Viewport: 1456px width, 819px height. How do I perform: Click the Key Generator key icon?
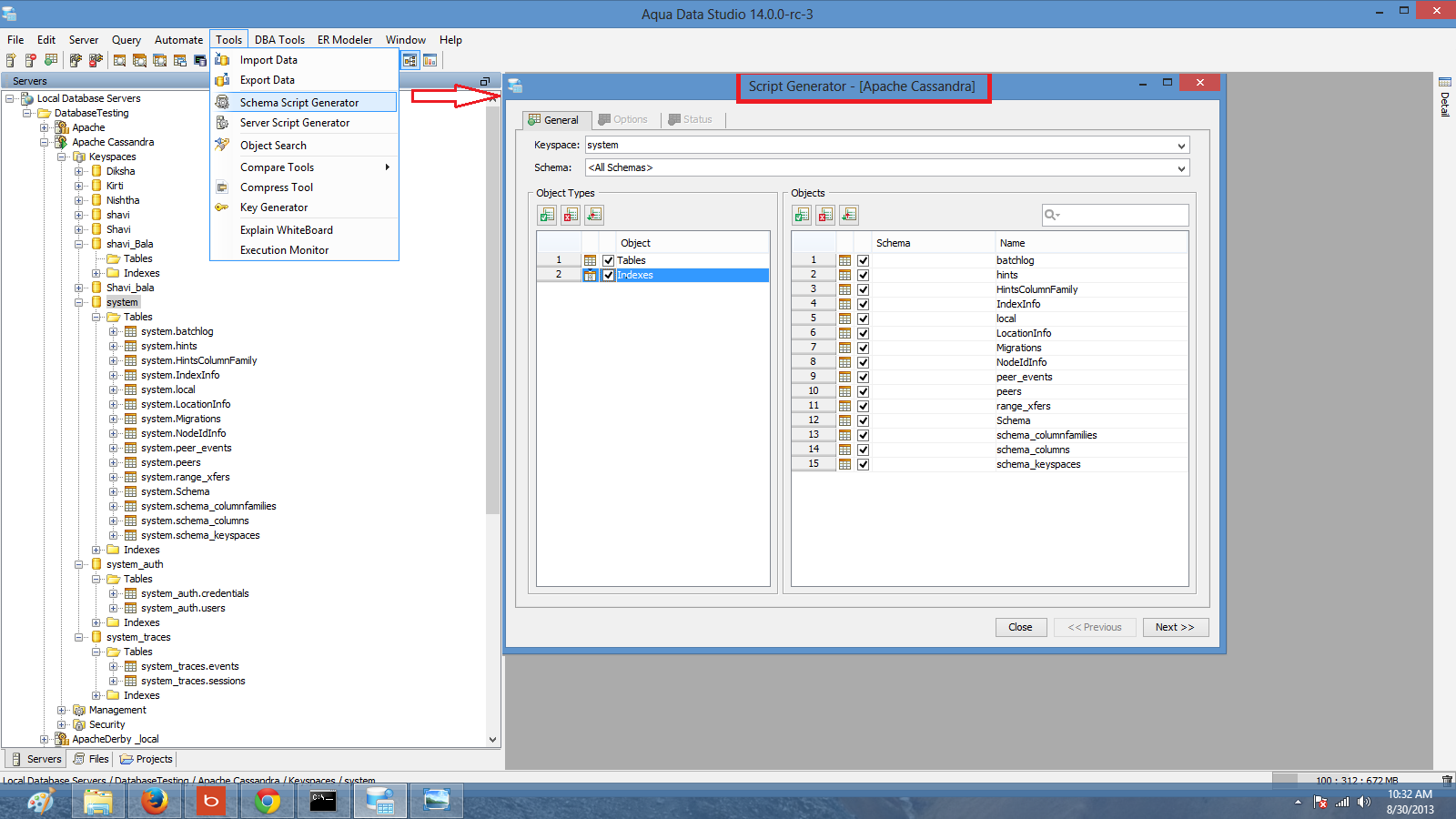click(x=222, y=207)
